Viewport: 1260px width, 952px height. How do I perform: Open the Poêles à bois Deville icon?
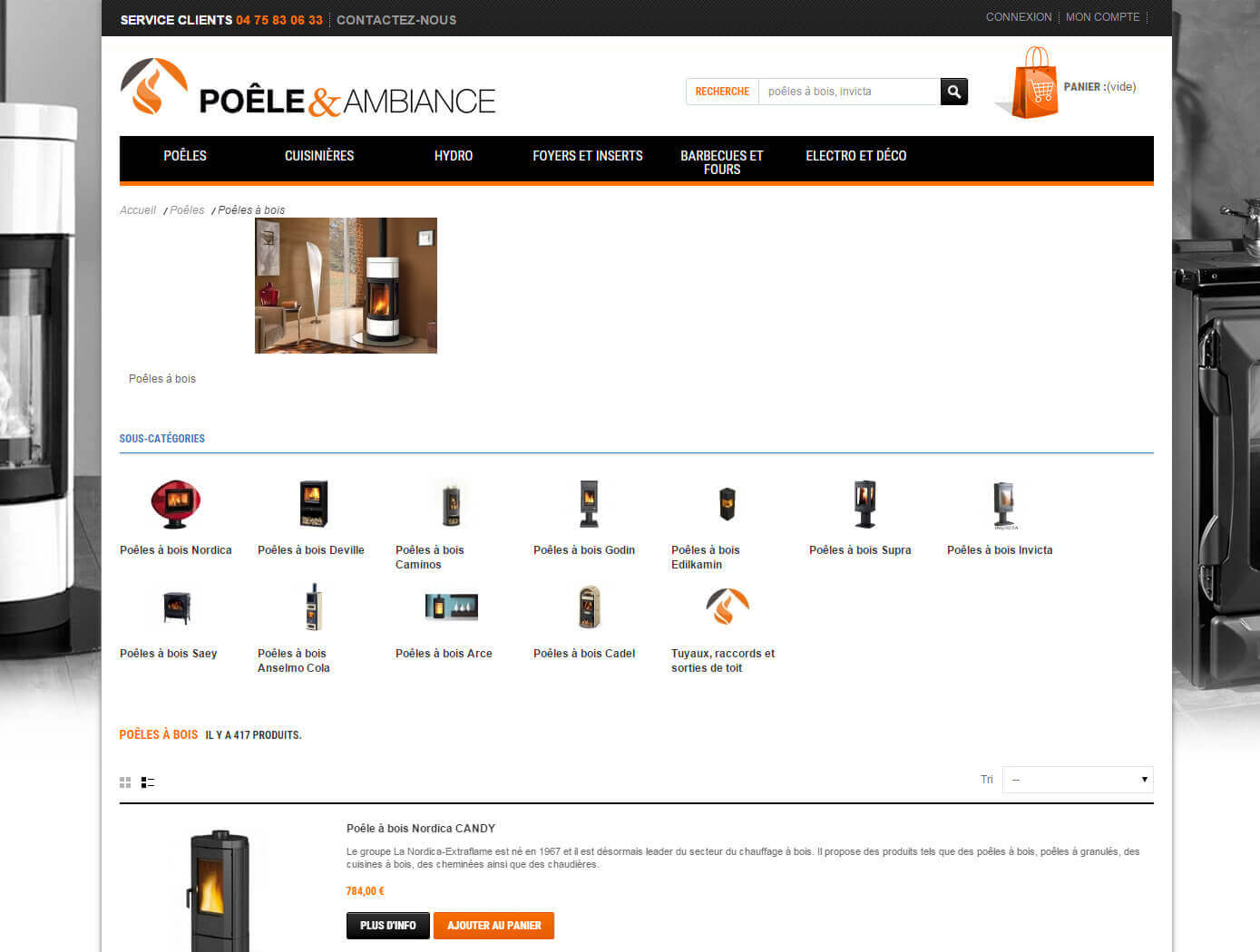[x=313, y=504]
